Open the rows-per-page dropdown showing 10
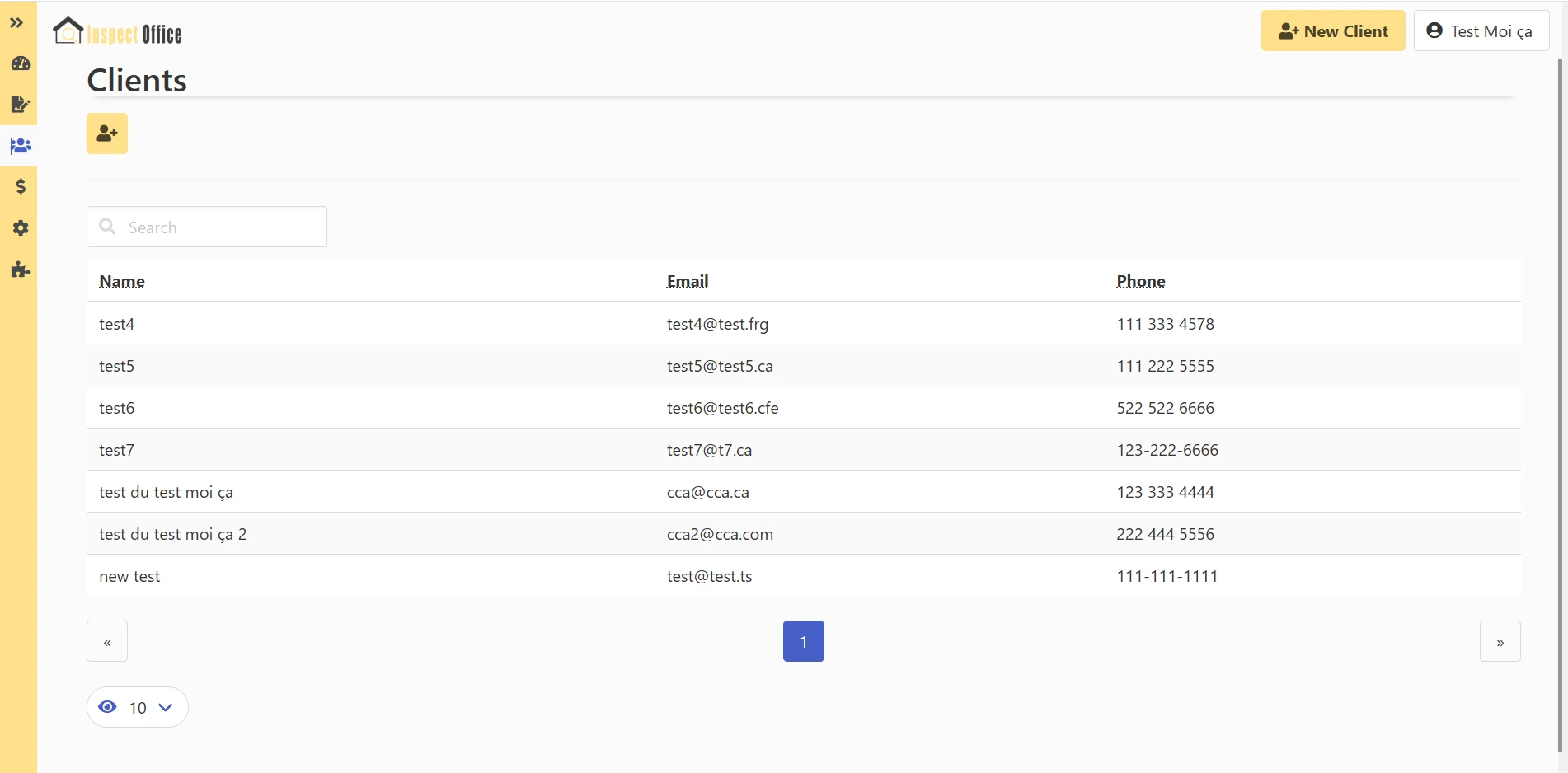The width and height of the screenshot is (1568, 773). (x=138, y=708)
